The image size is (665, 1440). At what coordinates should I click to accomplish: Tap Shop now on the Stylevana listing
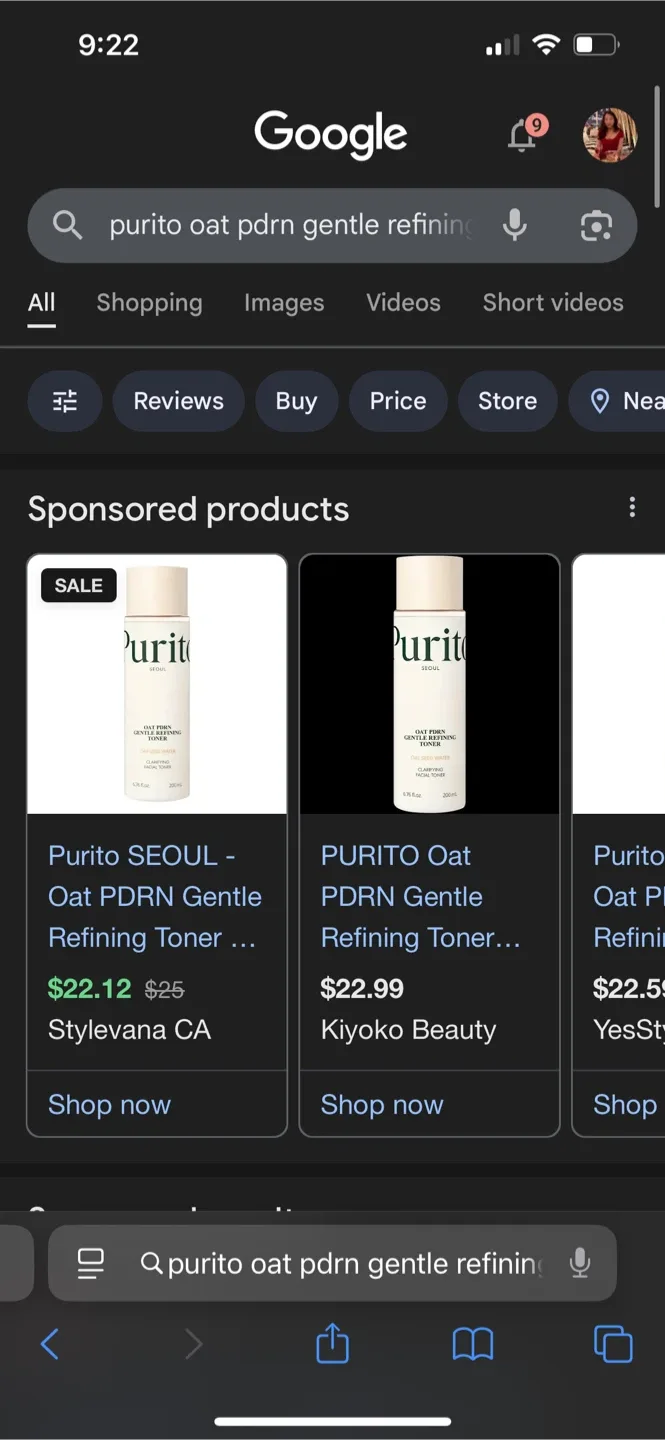point(109,1104)
